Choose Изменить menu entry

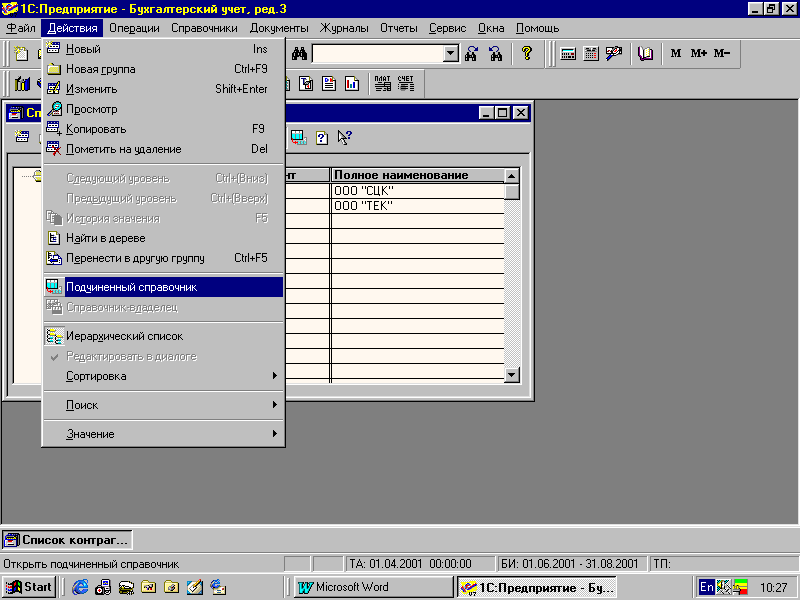(x=163, y=89)
